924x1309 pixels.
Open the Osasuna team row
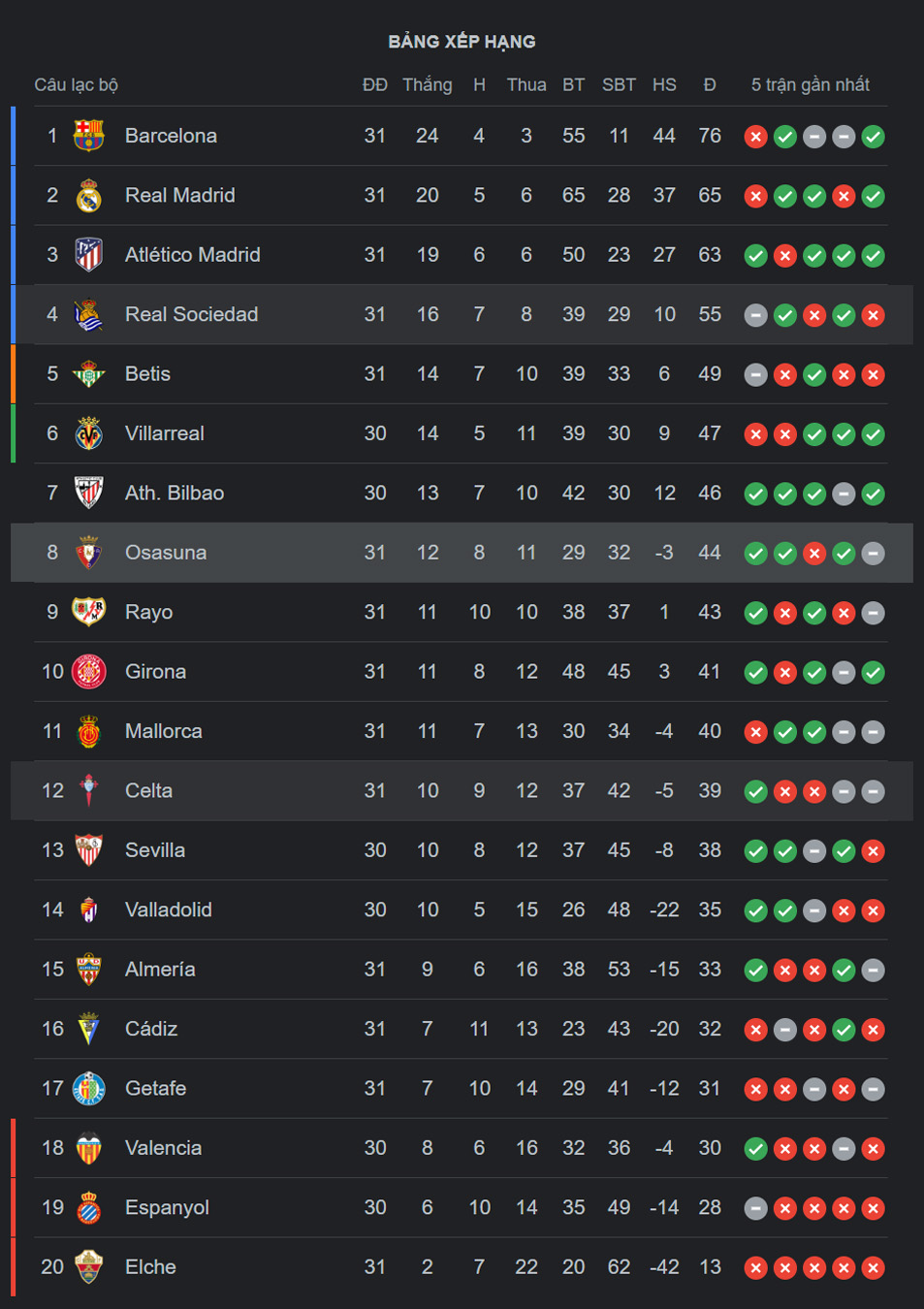pos(462,553)
